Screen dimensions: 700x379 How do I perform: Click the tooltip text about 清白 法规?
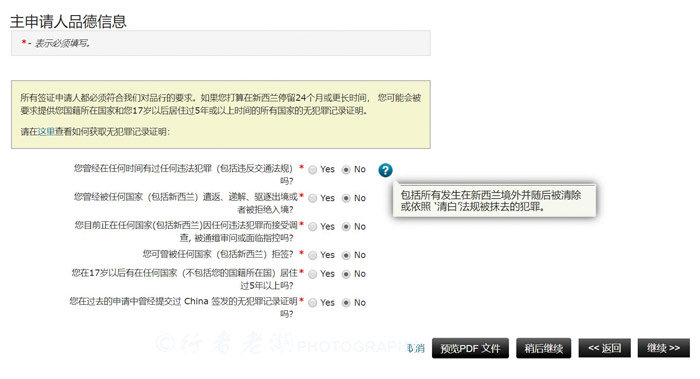491,201
